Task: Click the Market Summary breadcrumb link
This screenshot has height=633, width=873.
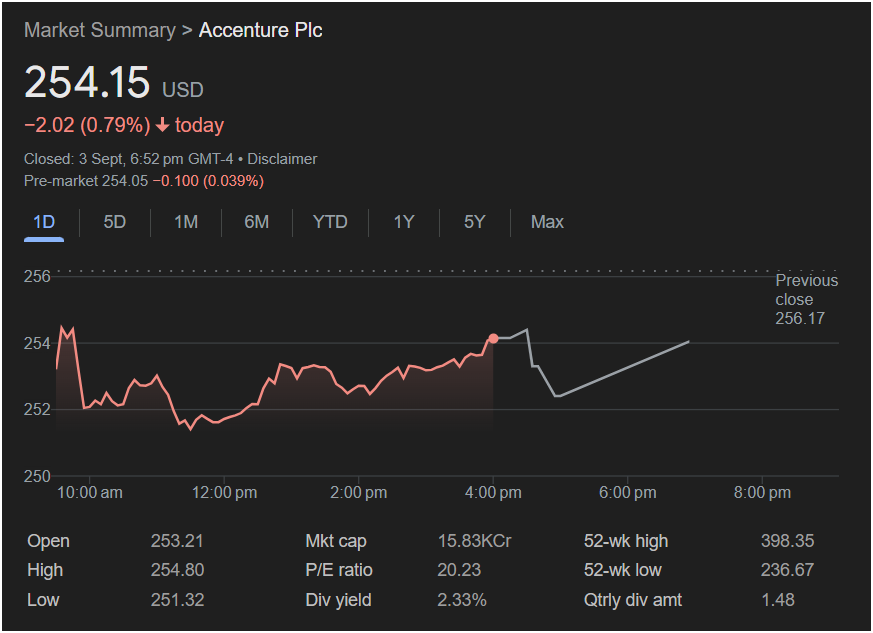Action: coord(100,30)
